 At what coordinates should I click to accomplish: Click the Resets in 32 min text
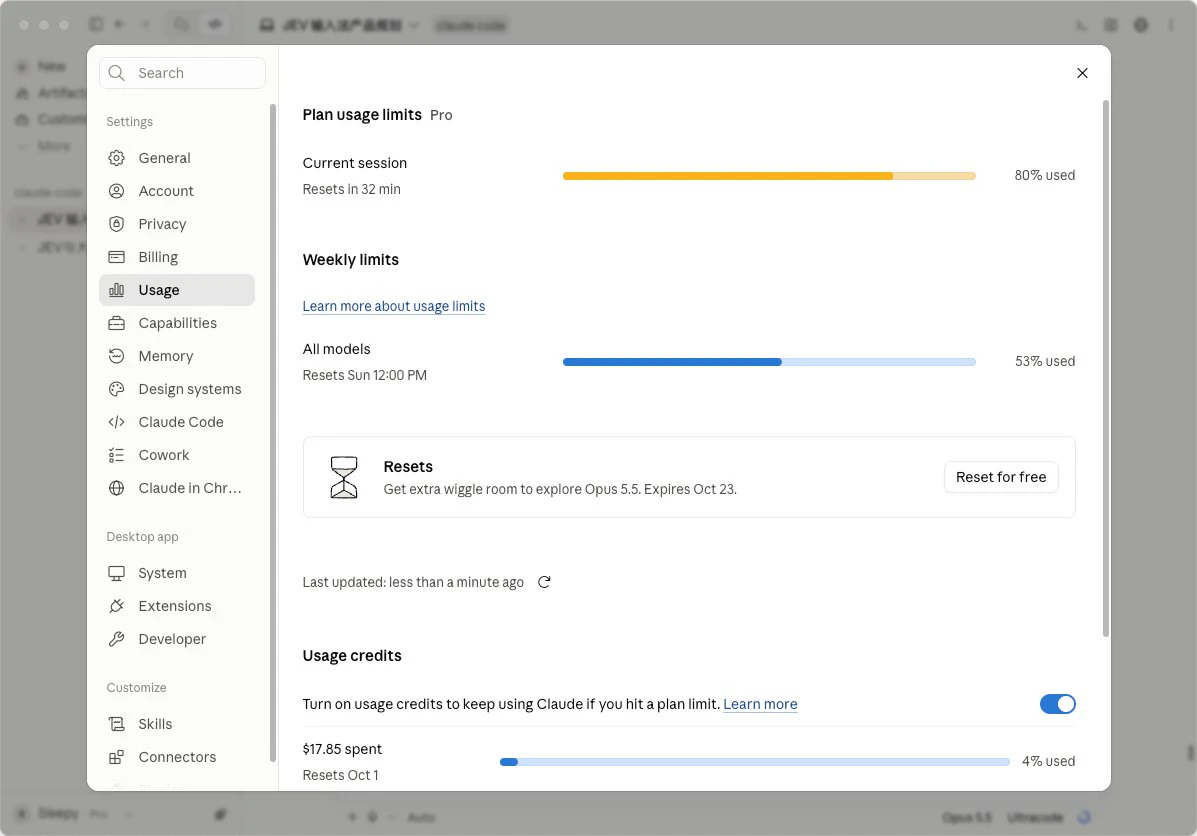(x=351, y=189)
